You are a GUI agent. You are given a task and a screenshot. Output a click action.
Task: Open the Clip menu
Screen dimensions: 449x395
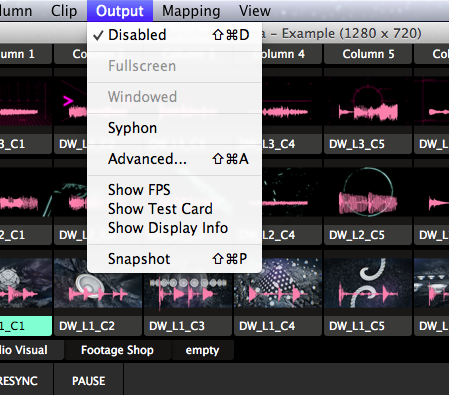click(64, 11)
